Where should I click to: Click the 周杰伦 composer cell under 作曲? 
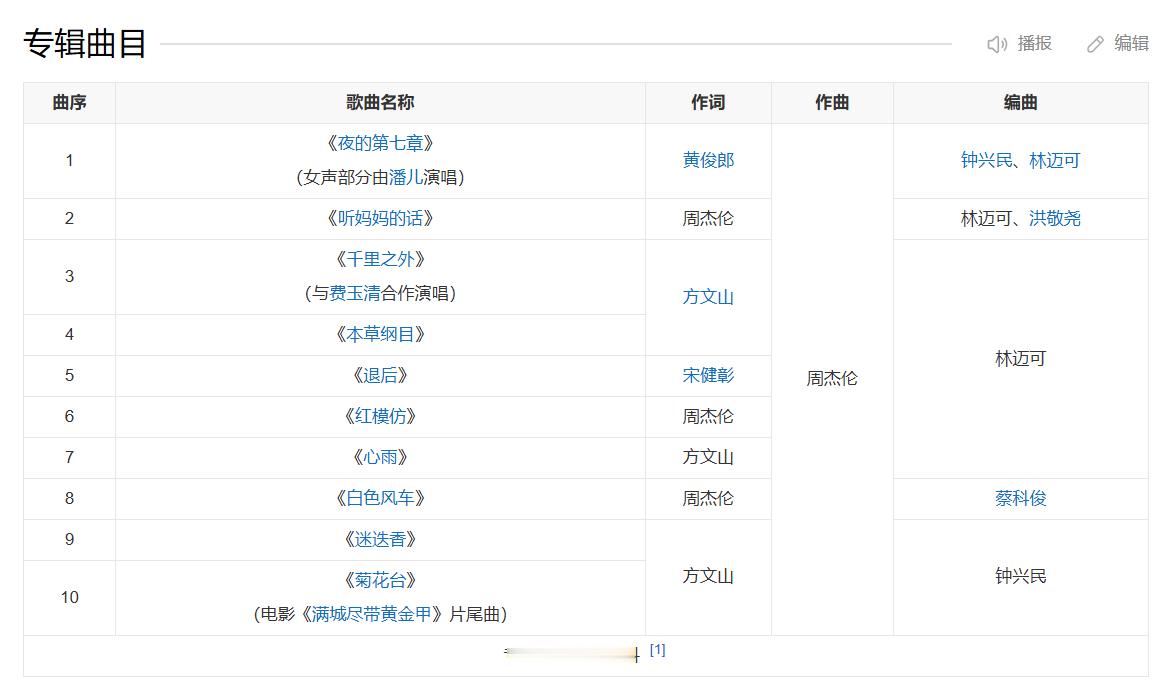click(832, 379)
